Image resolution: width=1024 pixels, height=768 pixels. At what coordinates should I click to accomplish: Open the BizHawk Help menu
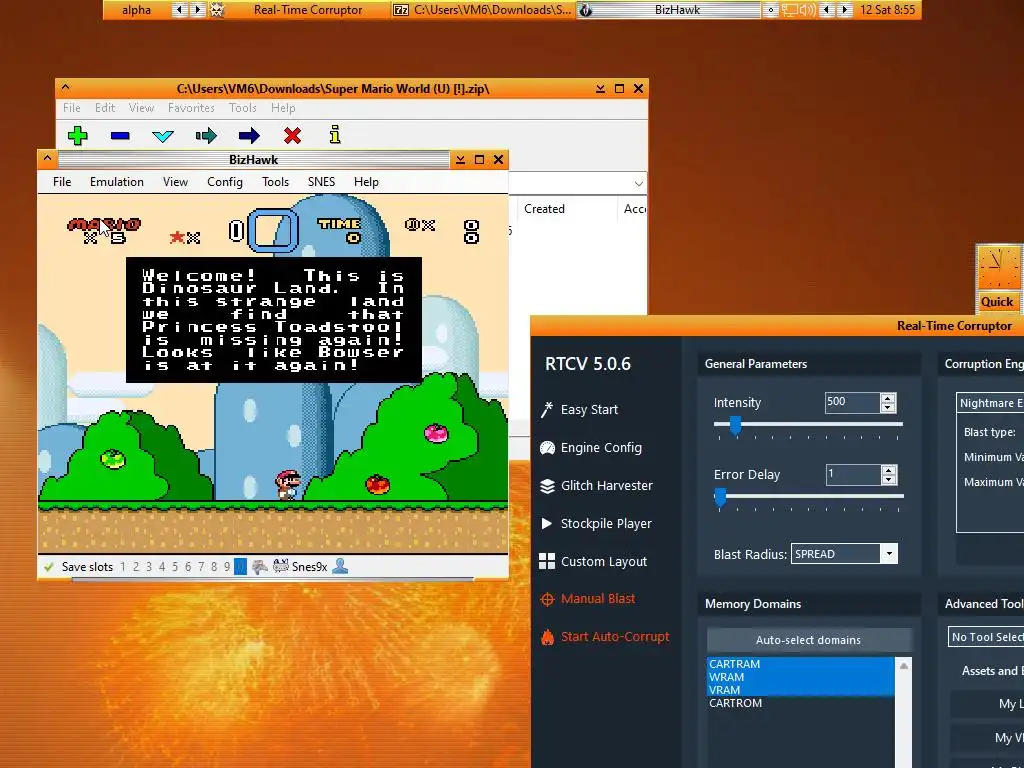pyautogui.click(x=366, y=182)
